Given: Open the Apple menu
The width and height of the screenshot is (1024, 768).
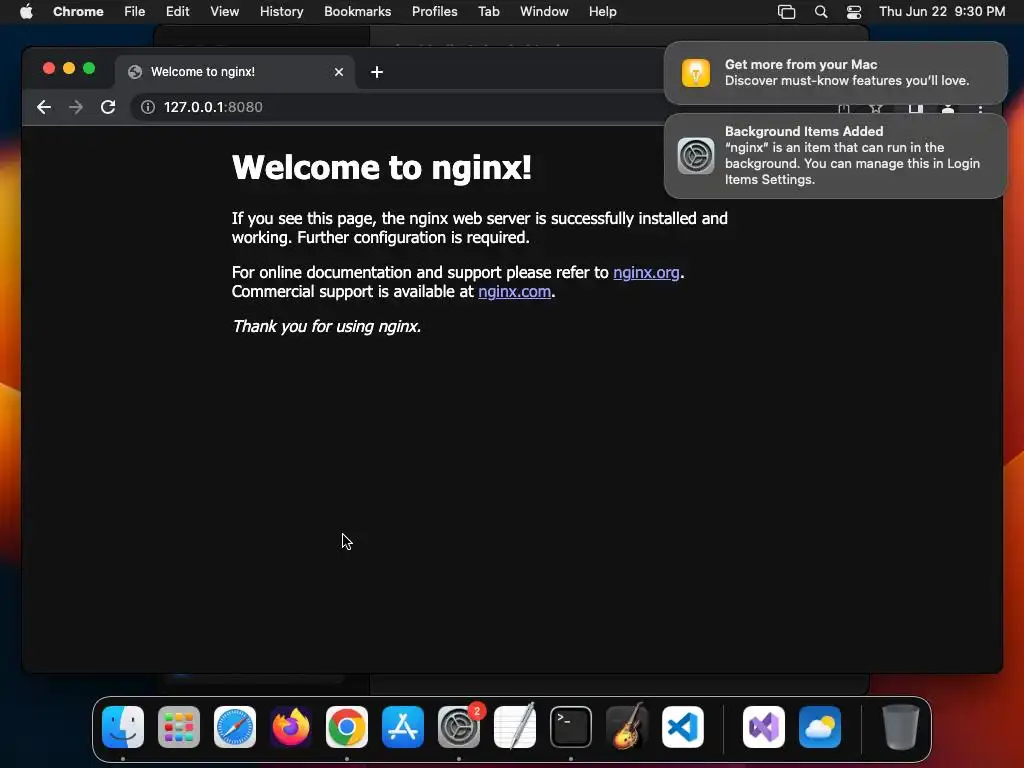Looking at the screenshot, I should click(26, 12).
